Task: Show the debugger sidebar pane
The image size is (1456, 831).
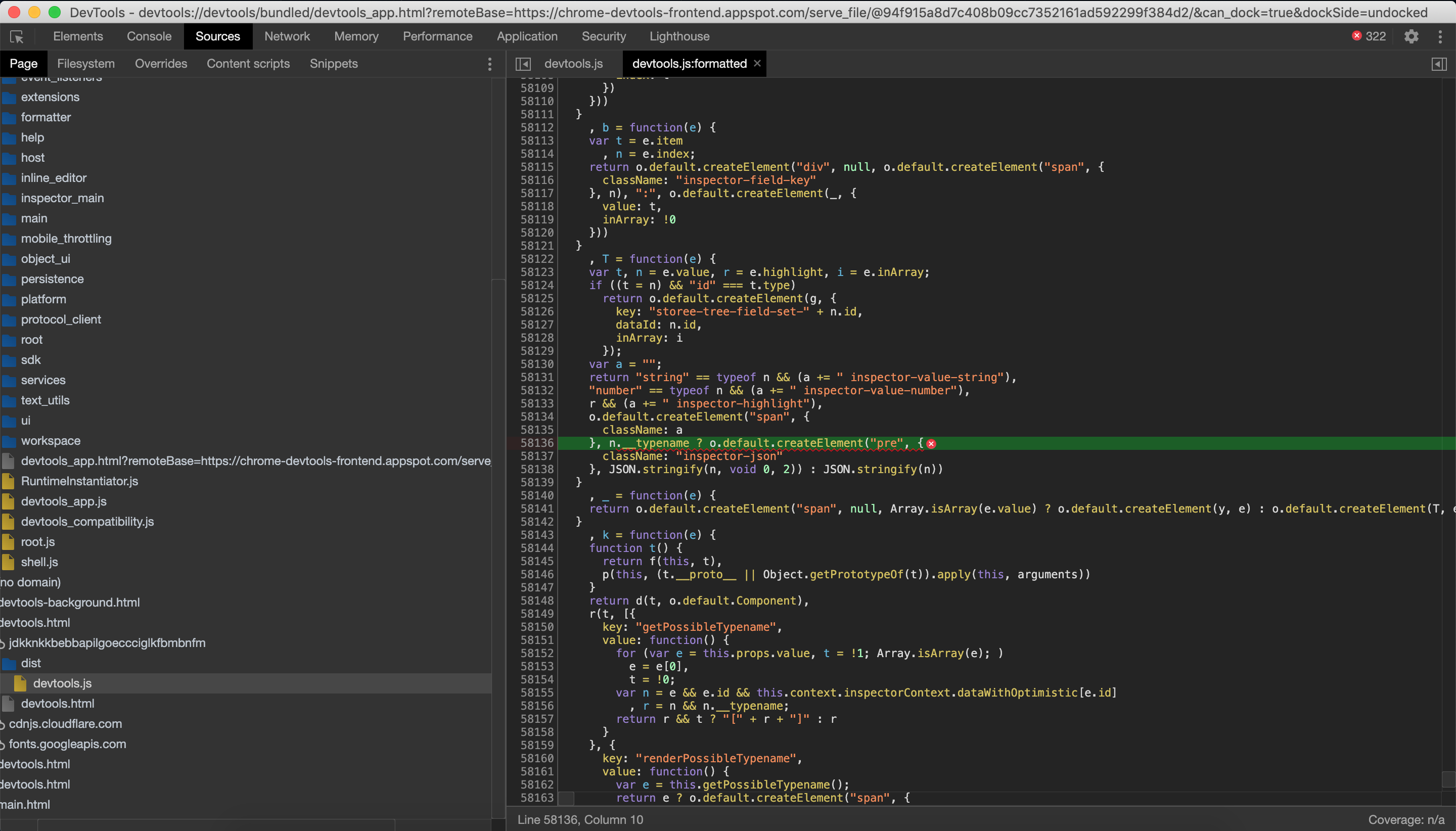Action: pos(1439,64)
